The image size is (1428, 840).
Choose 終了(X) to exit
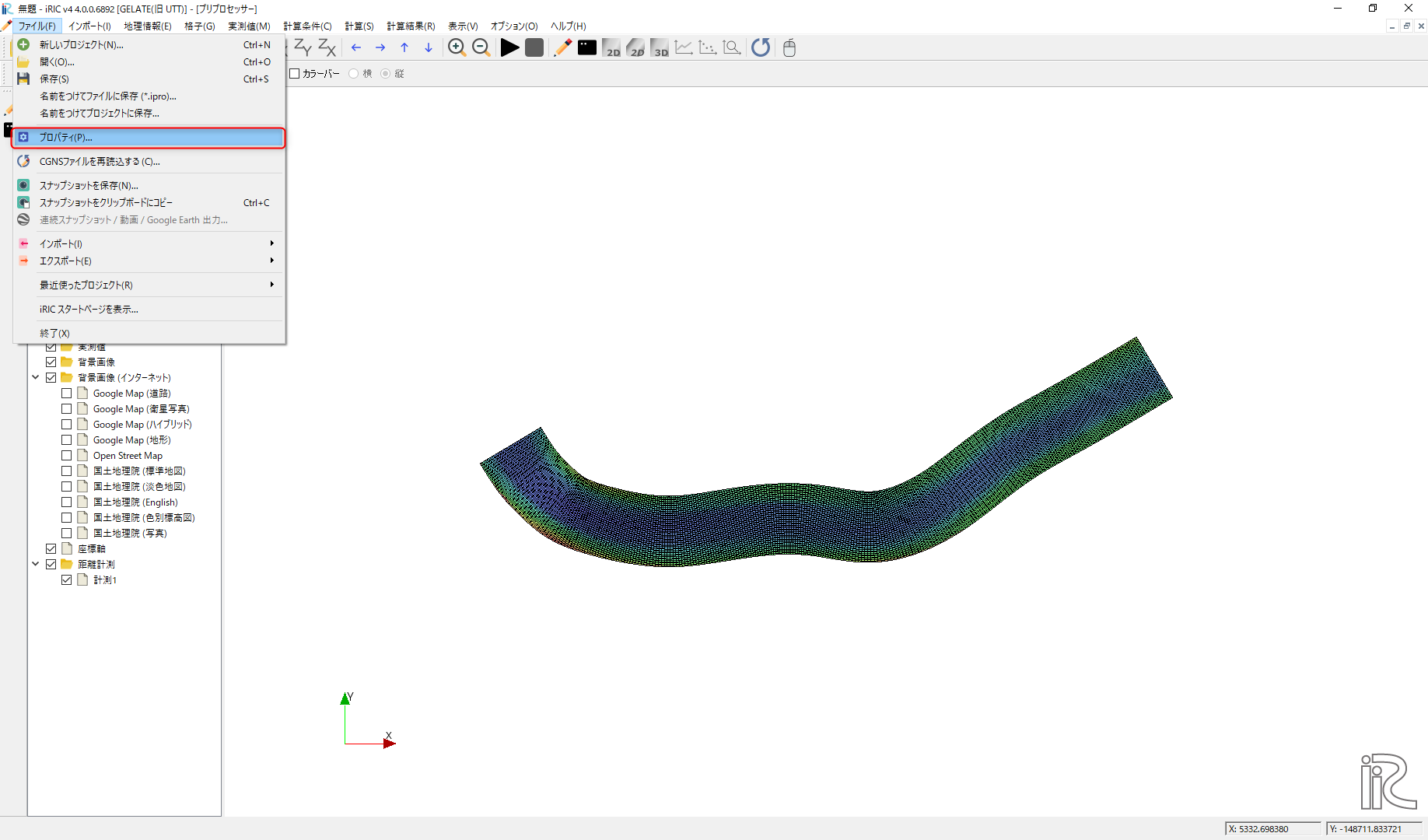(149, 333)
